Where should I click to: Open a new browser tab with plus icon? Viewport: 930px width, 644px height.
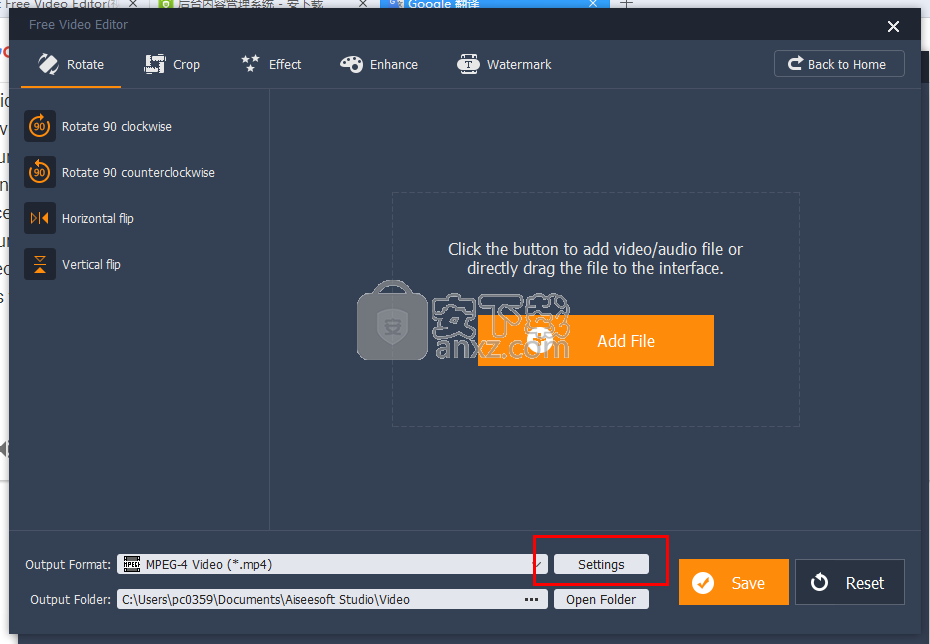[626, 4]
